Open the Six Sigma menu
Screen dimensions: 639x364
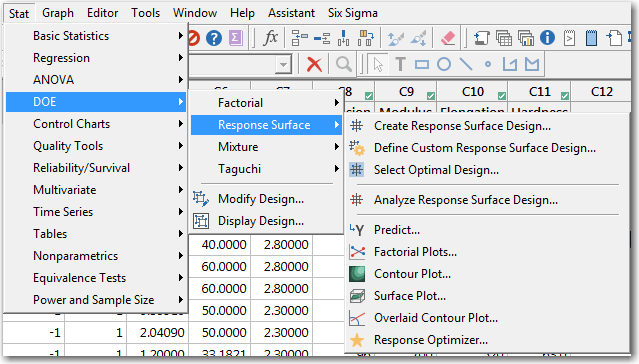353,13
